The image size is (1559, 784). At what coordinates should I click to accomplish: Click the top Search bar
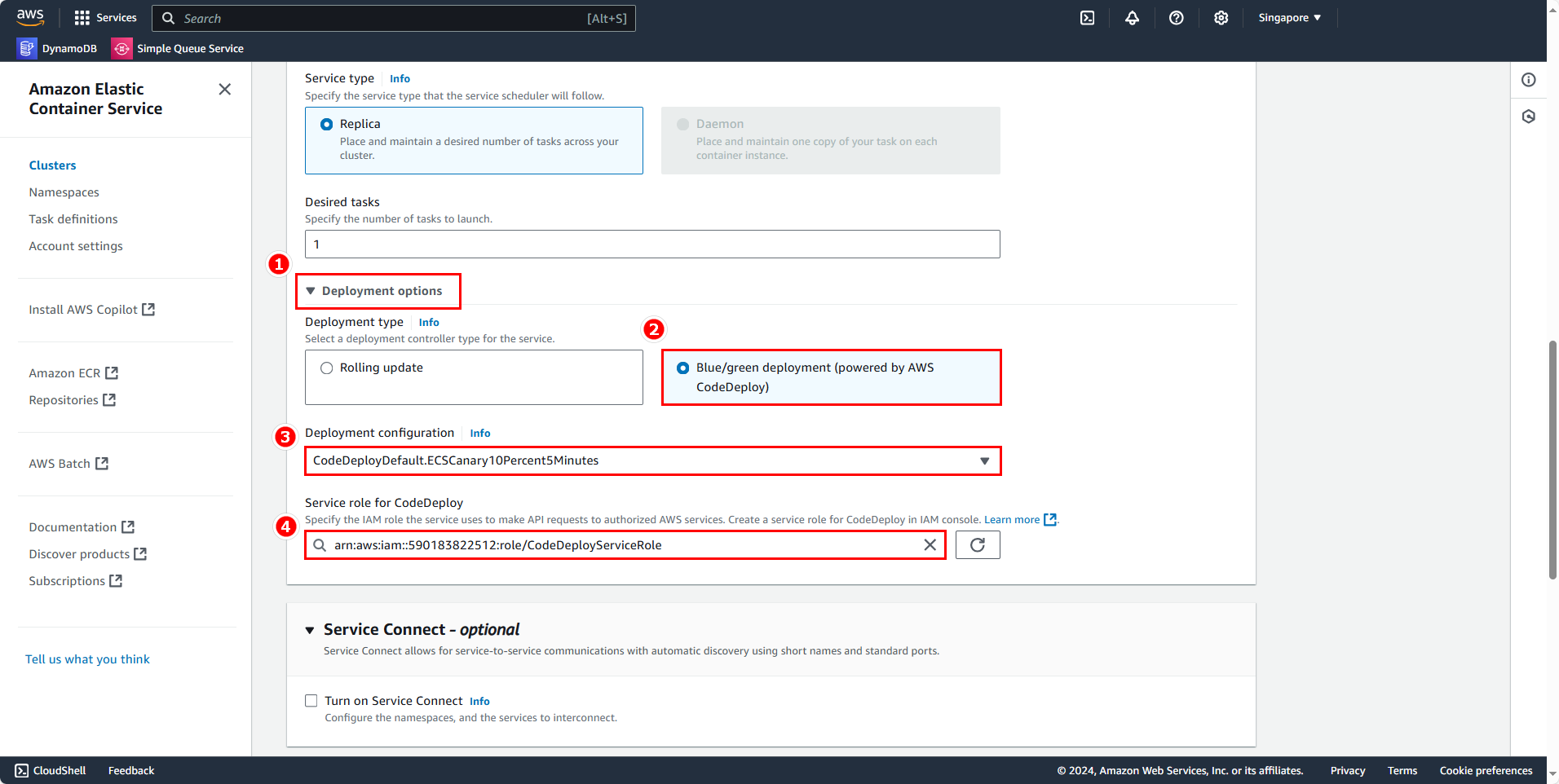[x=394, y=18]
